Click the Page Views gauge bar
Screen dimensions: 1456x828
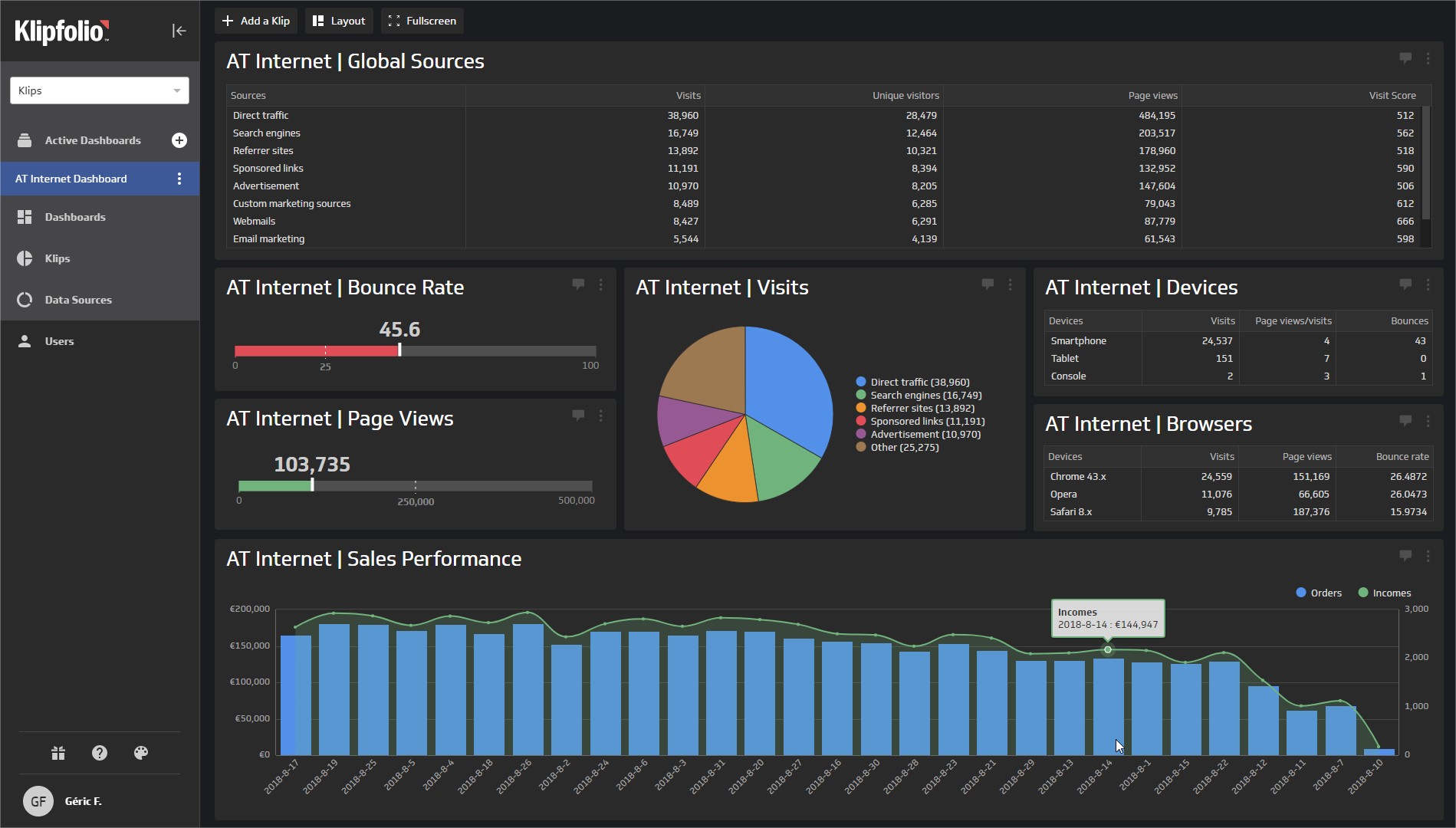tap(415, 486)
